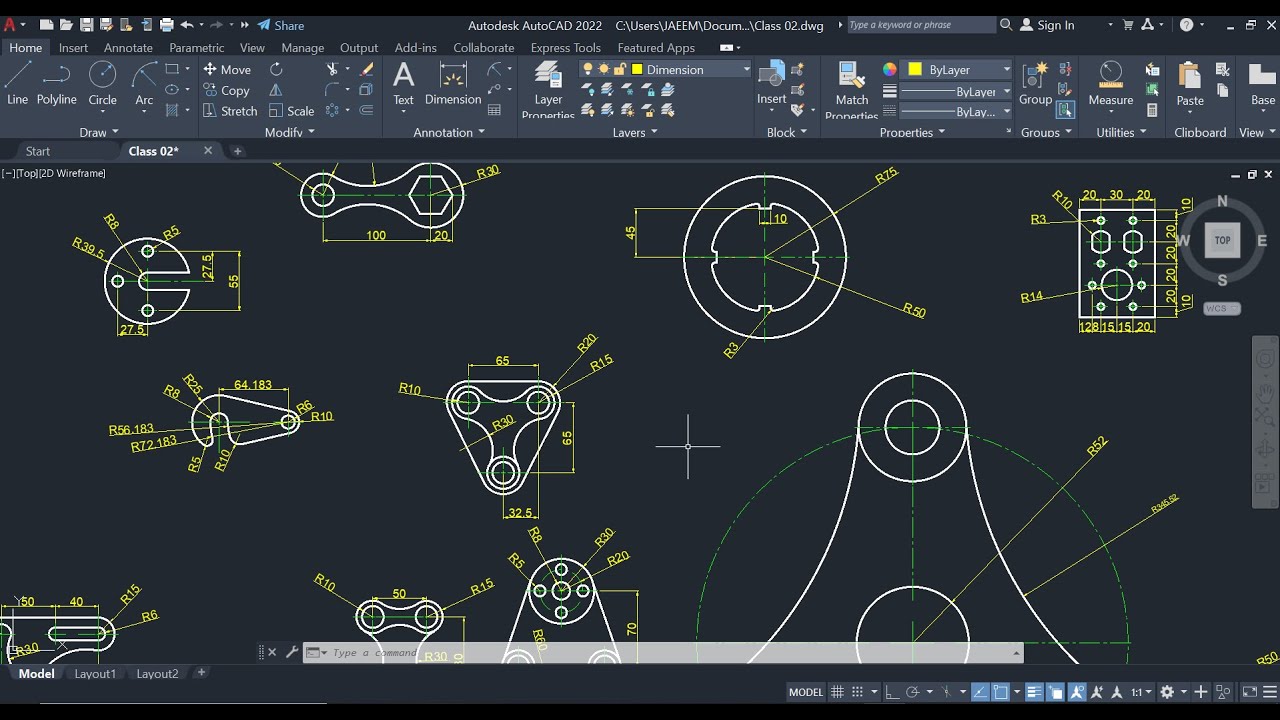Select the Scale tool

coord(291,111)
